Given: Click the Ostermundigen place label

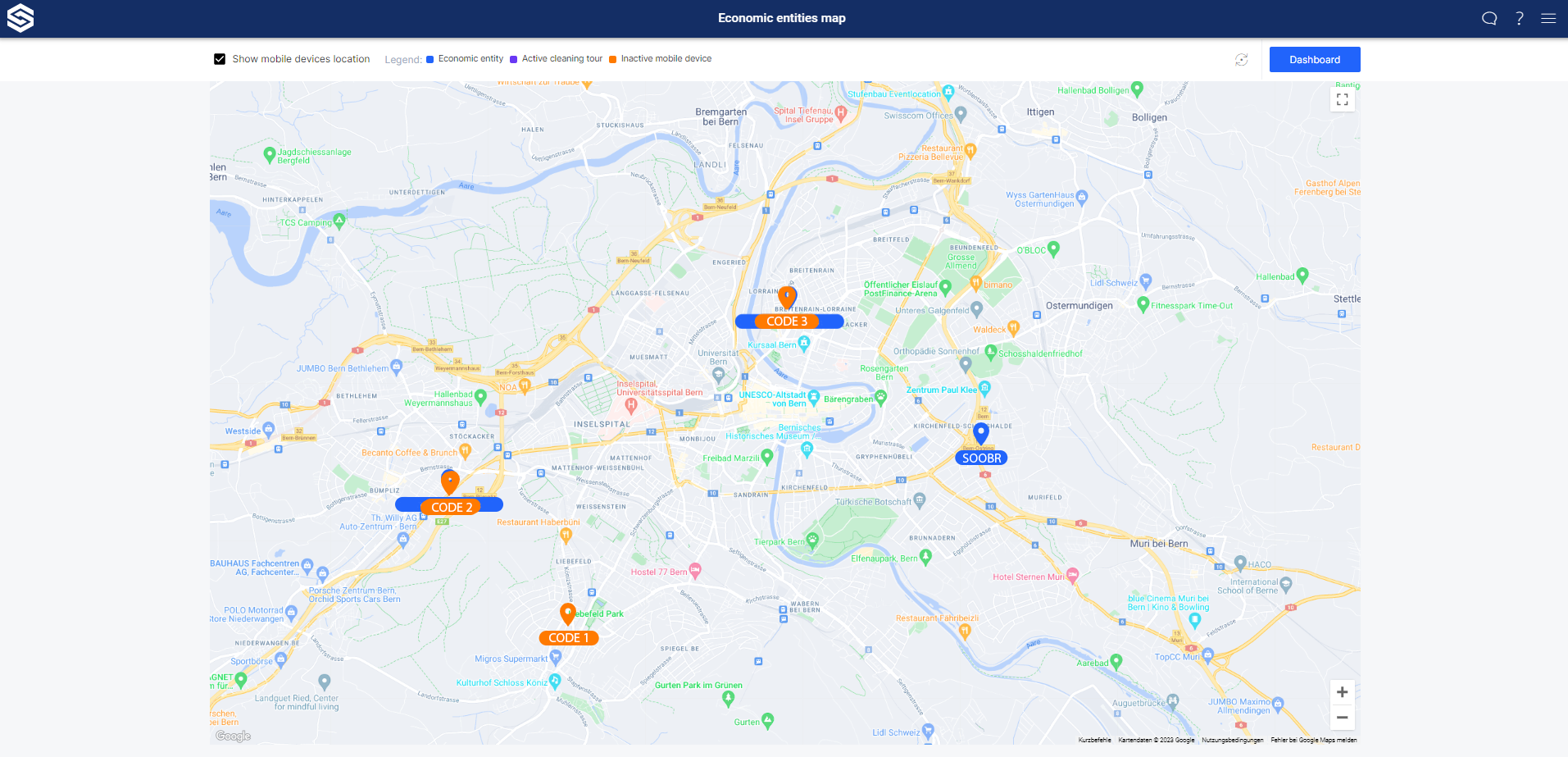Looking at the screenshot, I should coord(1079,306).
